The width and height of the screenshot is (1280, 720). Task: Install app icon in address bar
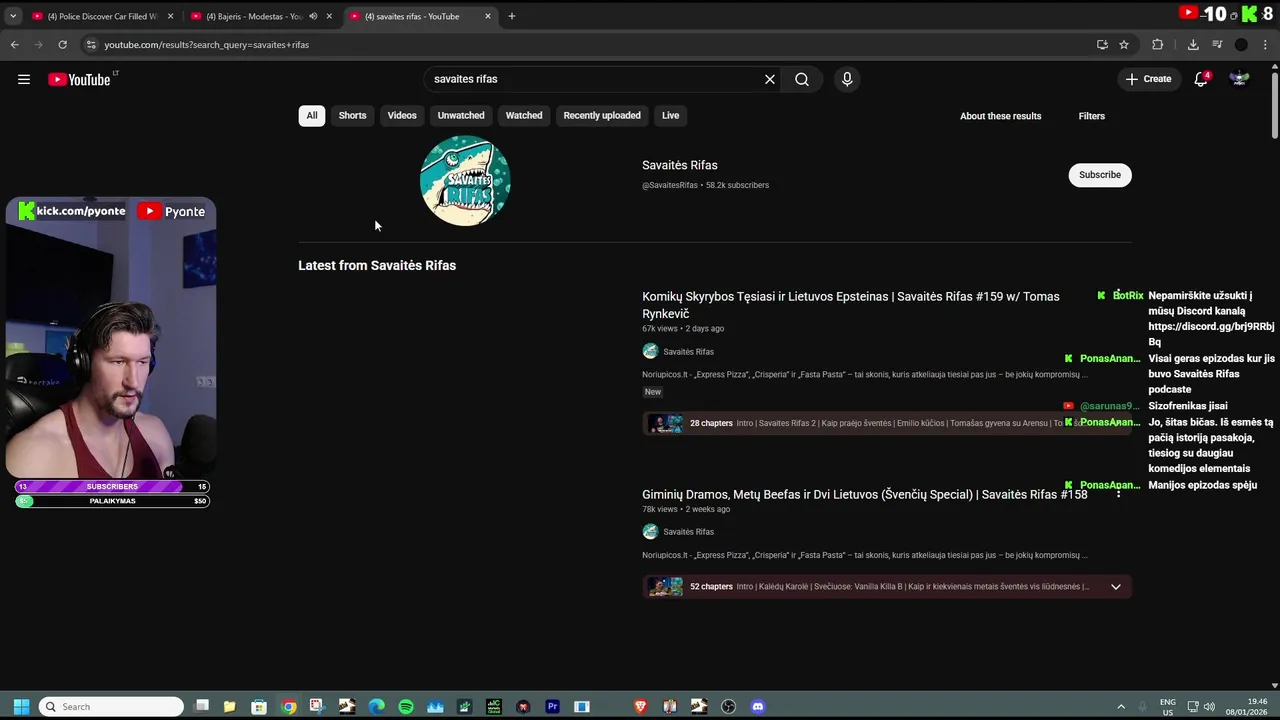1102,44
